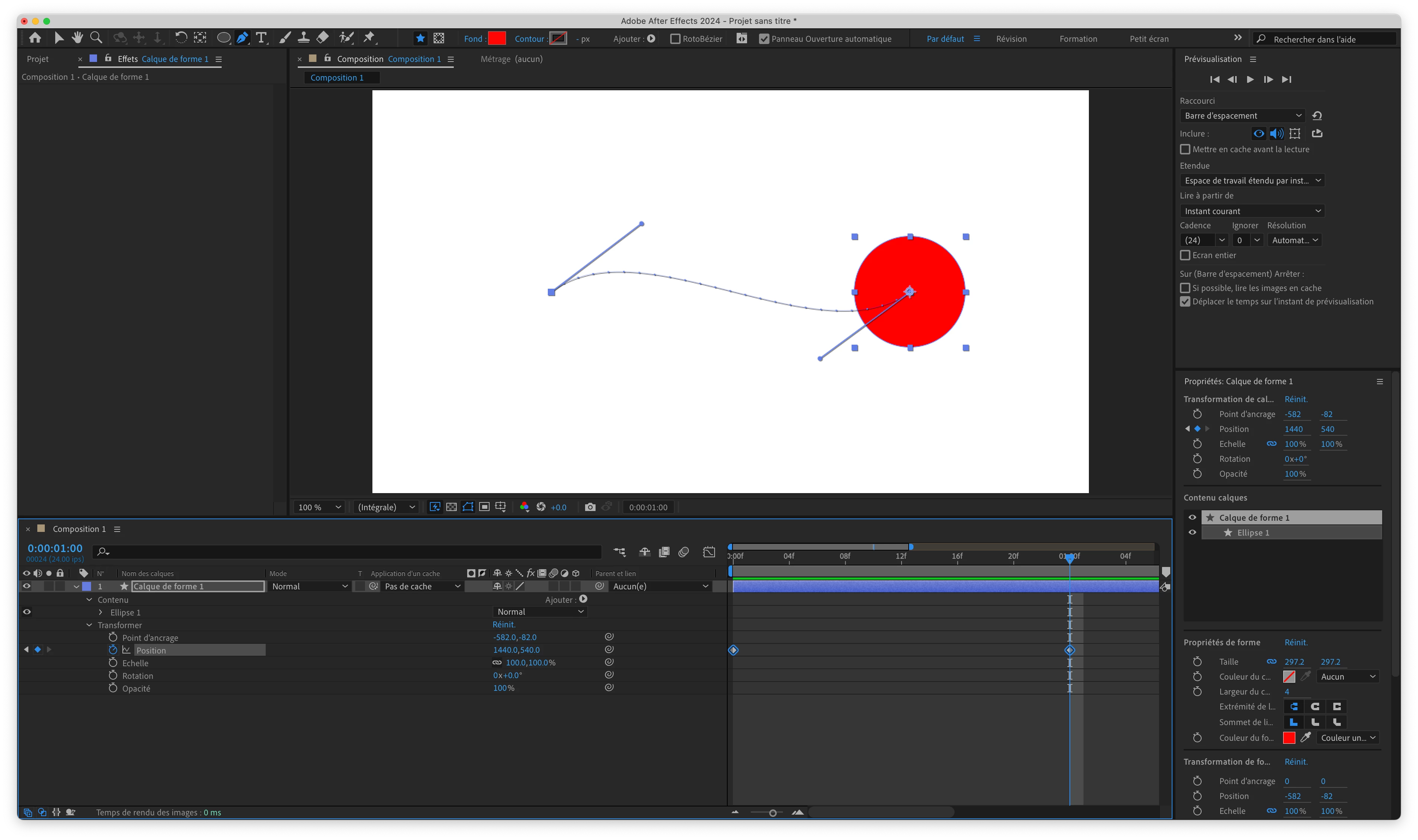Viewport: 1418px width, 840px height.
Task: Select the Rotation tool
Action: (x=181, y=38)
